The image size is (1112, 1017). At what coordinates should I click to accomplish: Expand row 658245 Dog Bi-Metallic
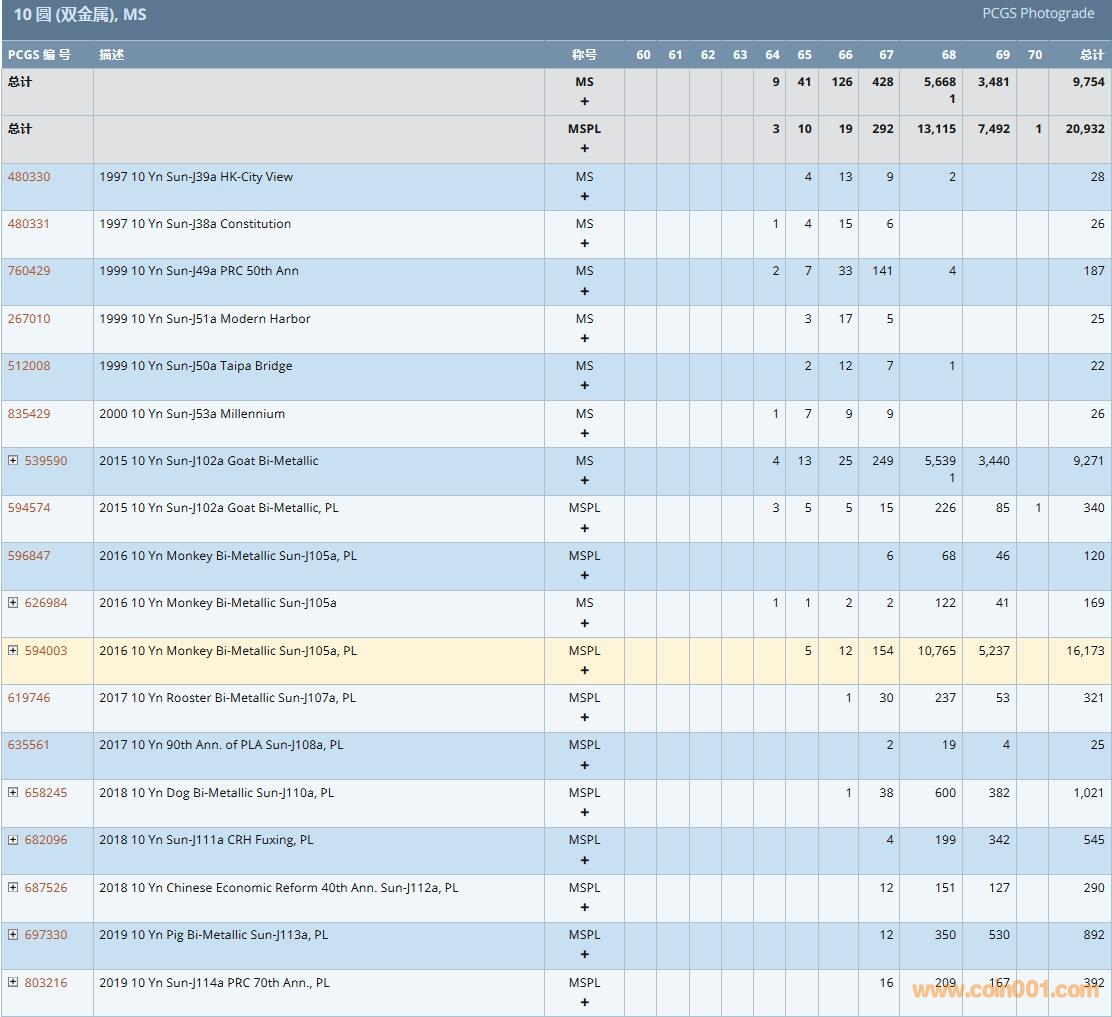pos(13,793)
